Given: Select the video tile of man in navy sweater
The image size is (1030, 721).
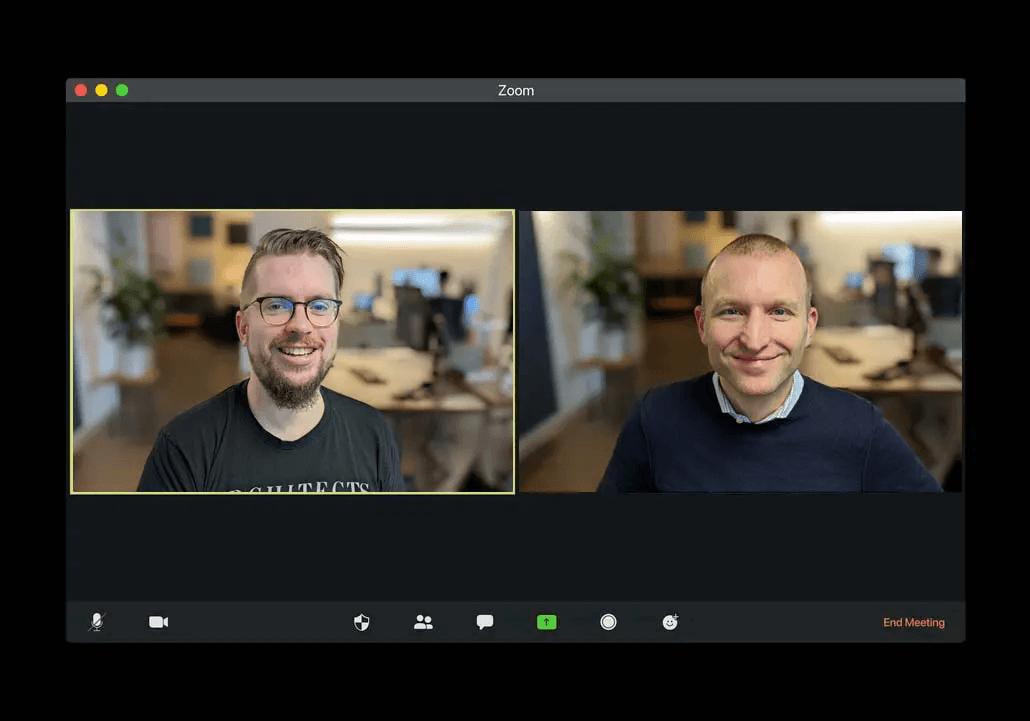Looking at the screenshot, I should click(x=741, y=351).
